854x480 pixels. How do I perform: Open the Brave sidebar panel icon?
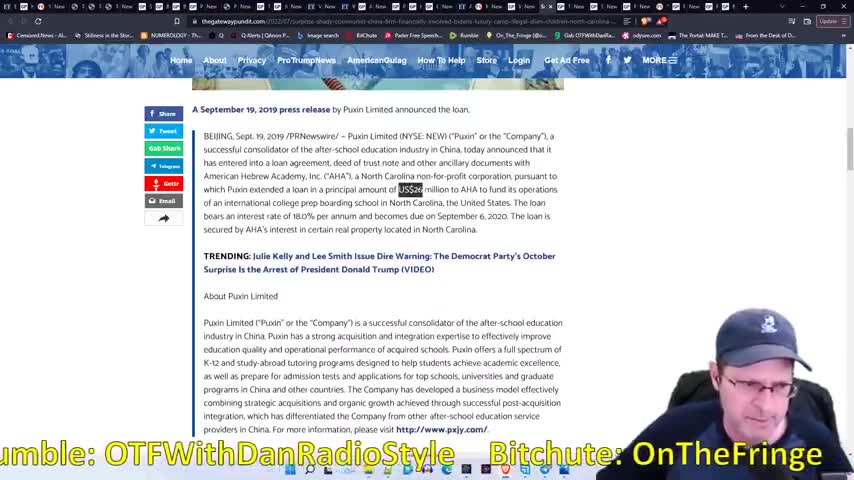pos(791,21)
